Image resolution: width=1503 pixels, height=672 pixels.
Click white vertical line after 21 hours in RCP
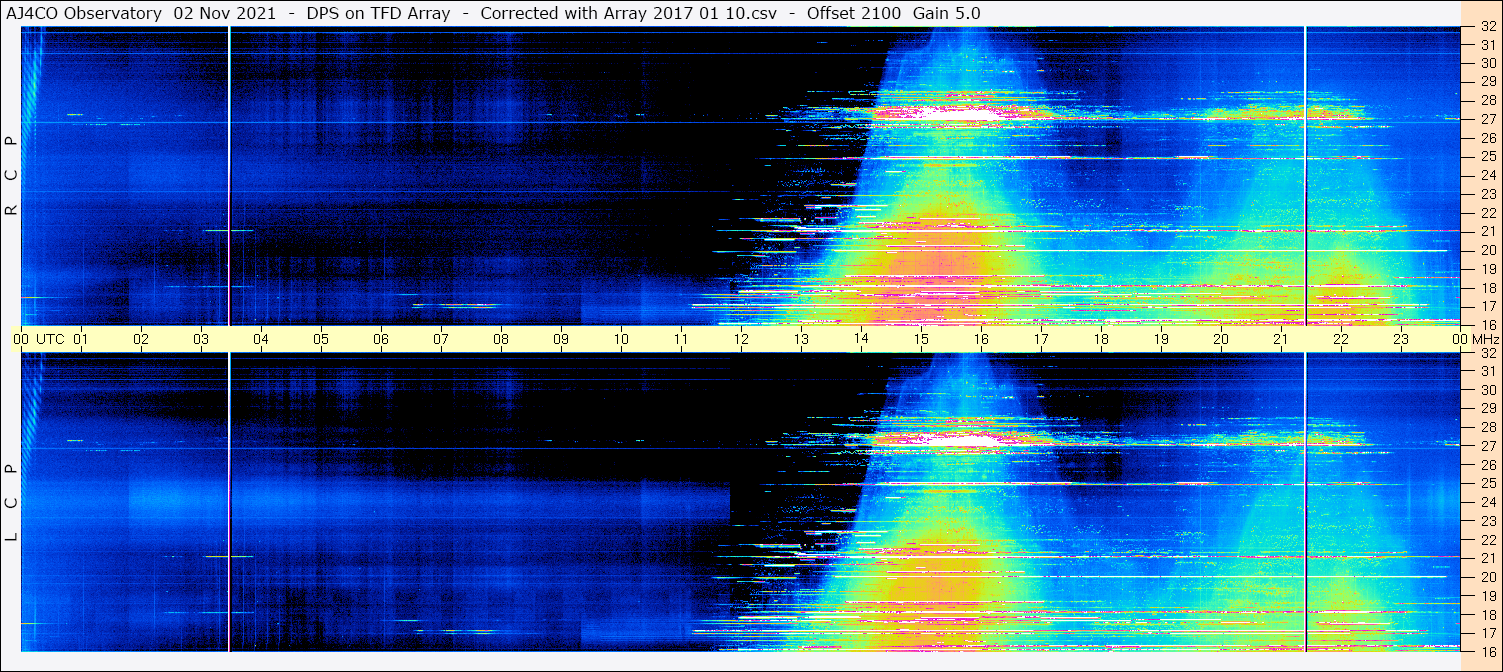pyautogui.click(x=1306, y=175)
